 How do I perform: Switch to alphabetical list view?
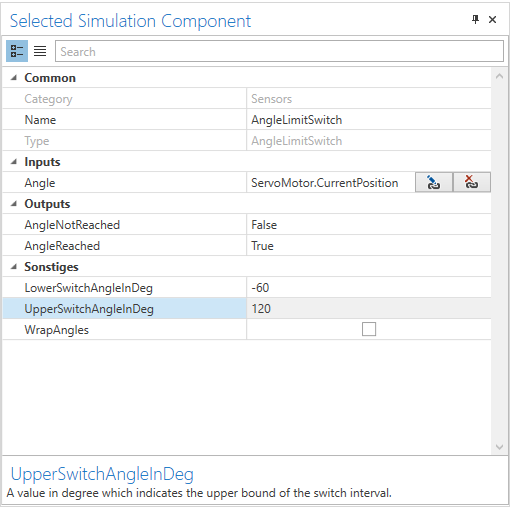40,51
